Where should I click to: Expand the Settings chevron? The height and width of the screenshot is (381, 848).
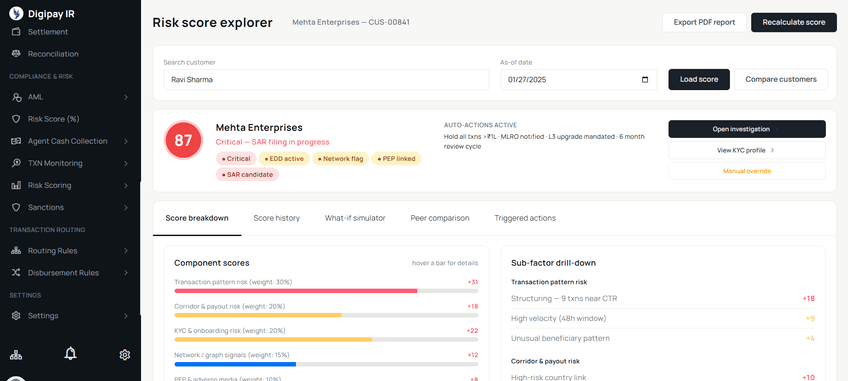click(x=125, y=316)
